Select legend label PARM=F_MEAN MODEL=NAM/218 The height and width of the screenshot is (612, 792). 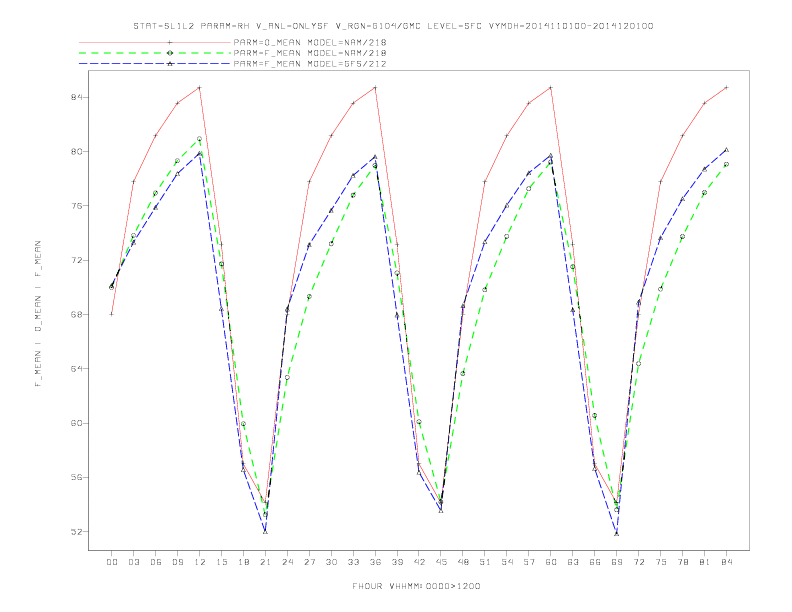[x=310, y=53]
